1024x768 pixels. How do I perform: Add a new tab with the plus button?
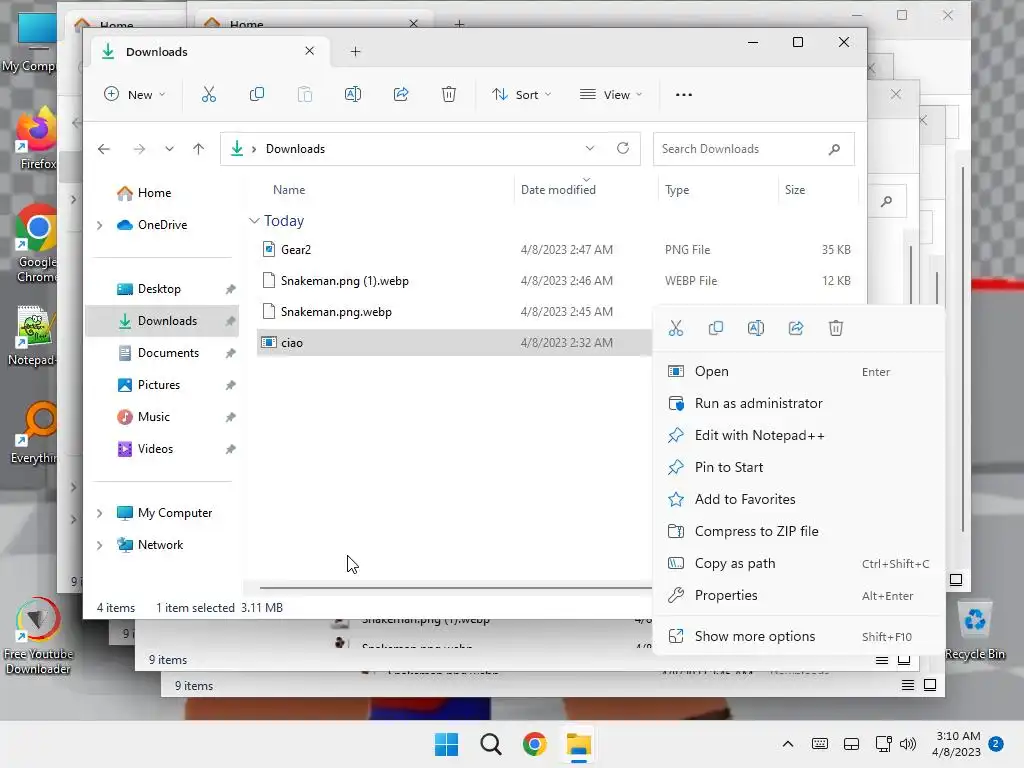(x=355, y=52)
